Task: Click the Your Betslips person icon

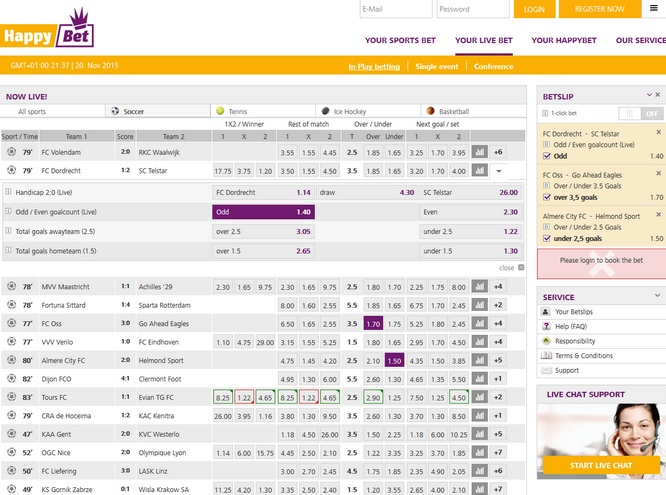Action: [x=546, y=311]
